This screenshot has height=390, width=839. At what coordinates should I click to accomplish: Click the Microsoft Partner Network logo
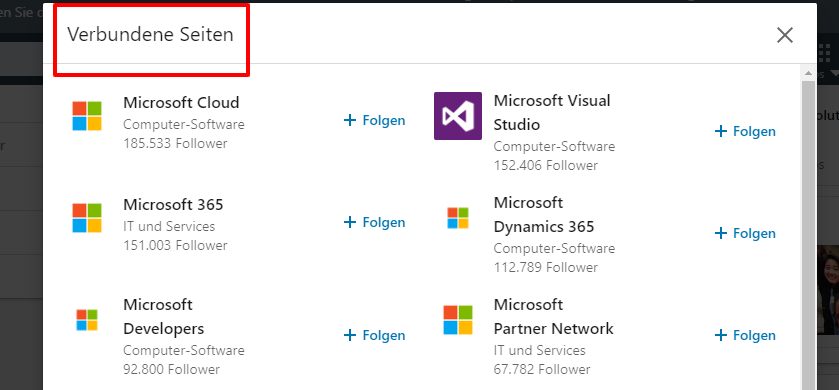coord(458,320)
